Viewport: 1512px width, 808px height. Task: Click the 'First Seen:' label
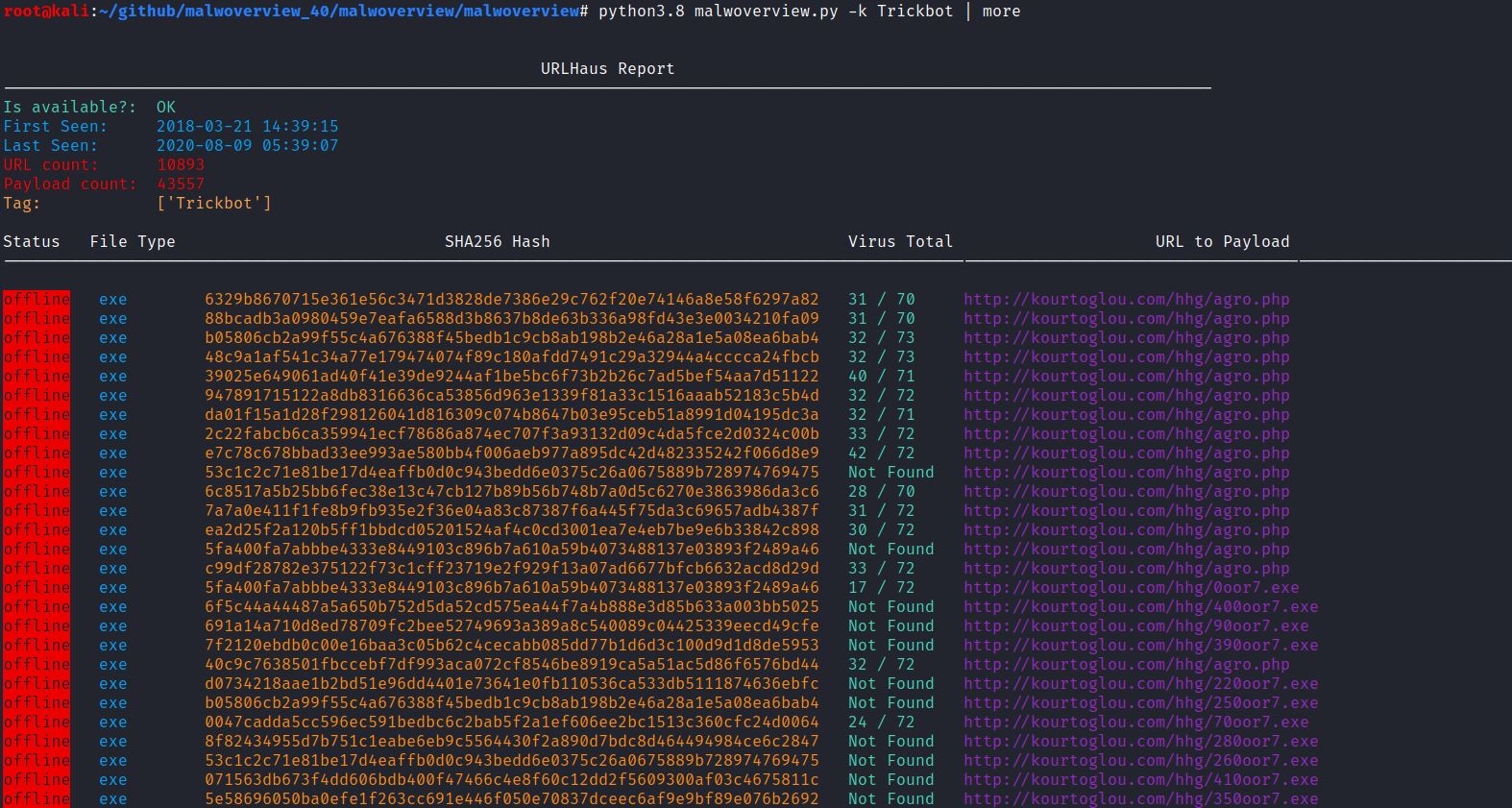[55, 127]
